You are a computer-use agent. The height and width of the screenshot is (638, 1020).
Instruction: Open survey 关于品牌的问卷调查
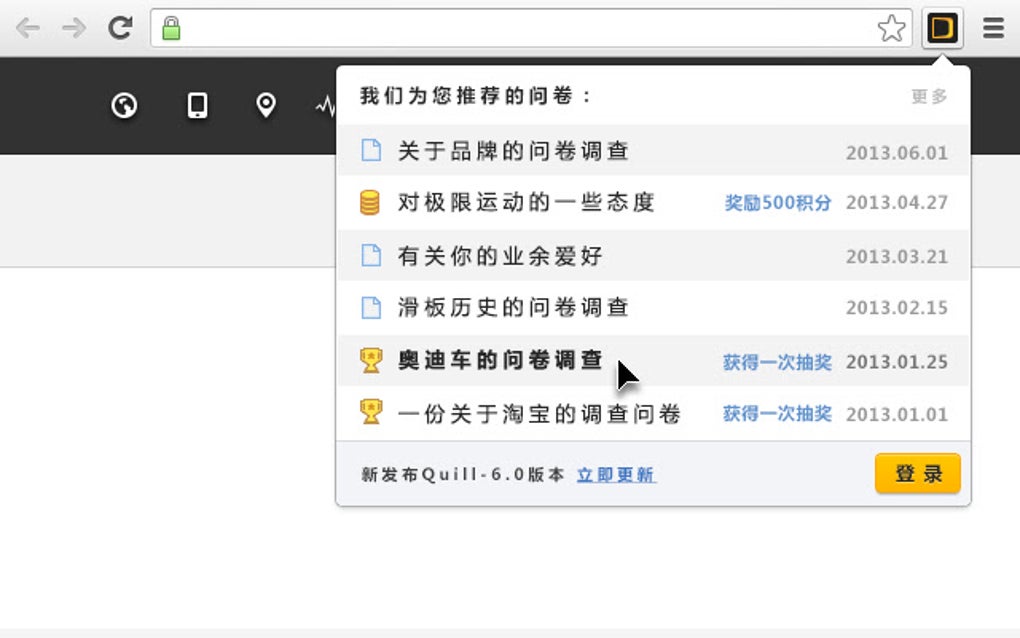[513, 152]
